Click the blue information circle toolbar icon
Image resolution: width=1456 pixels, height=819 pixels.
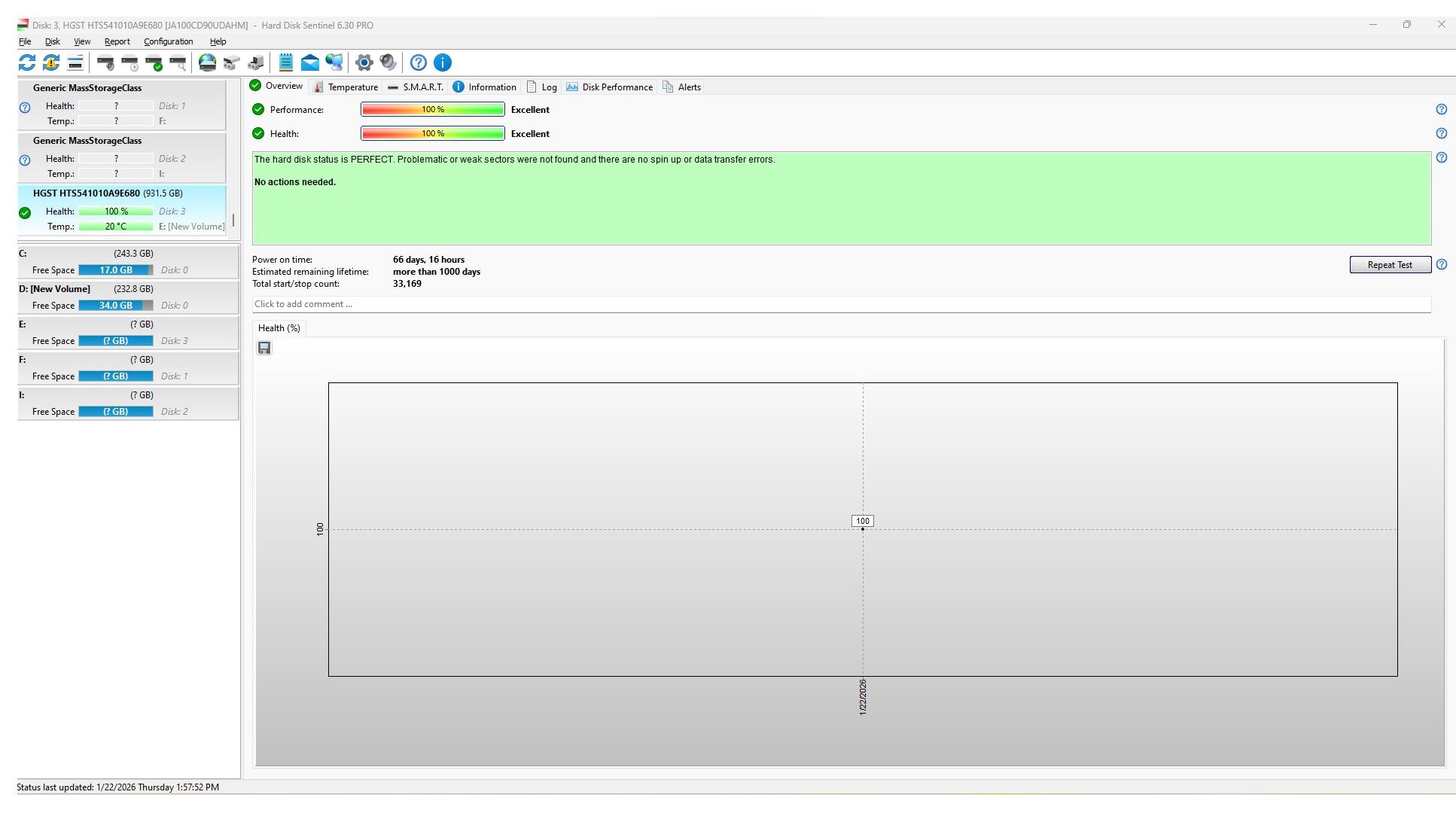pyautogui.click(x=443, y=62)
